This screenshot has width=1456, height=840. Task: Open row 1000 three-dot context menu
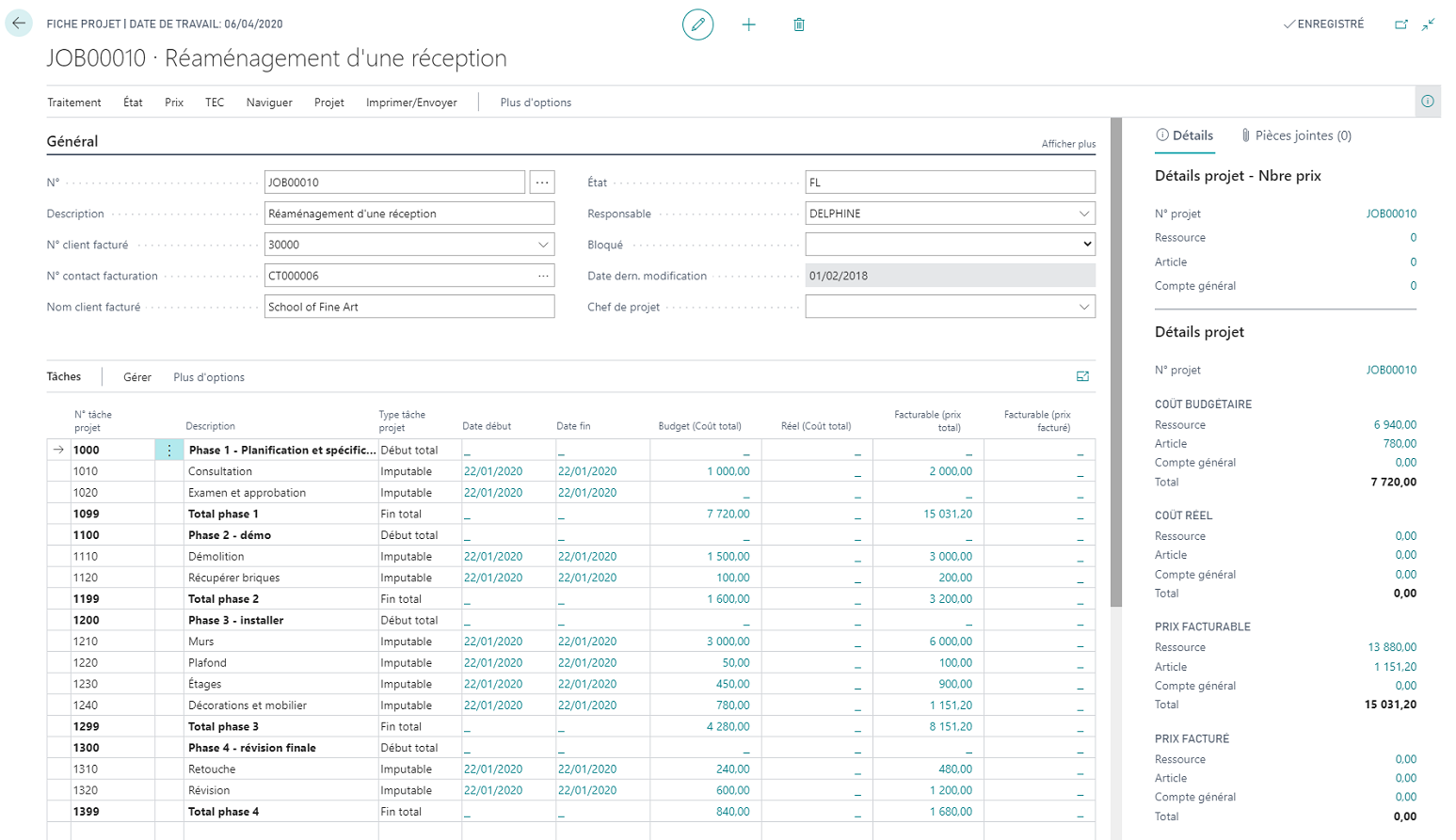[169, 451]
